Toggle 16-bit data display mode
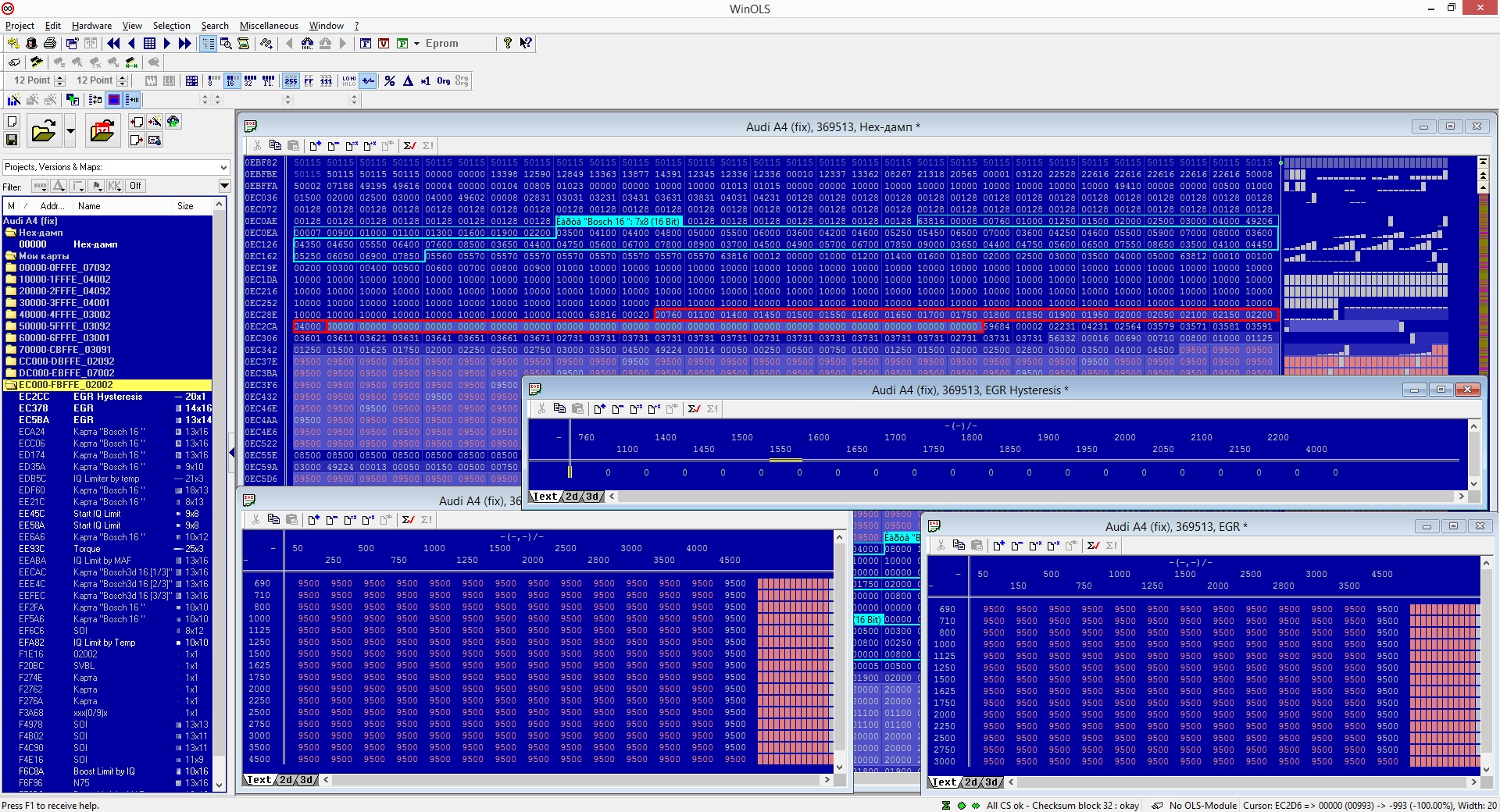Screen dimensions: 1500x812 point(232,80)
